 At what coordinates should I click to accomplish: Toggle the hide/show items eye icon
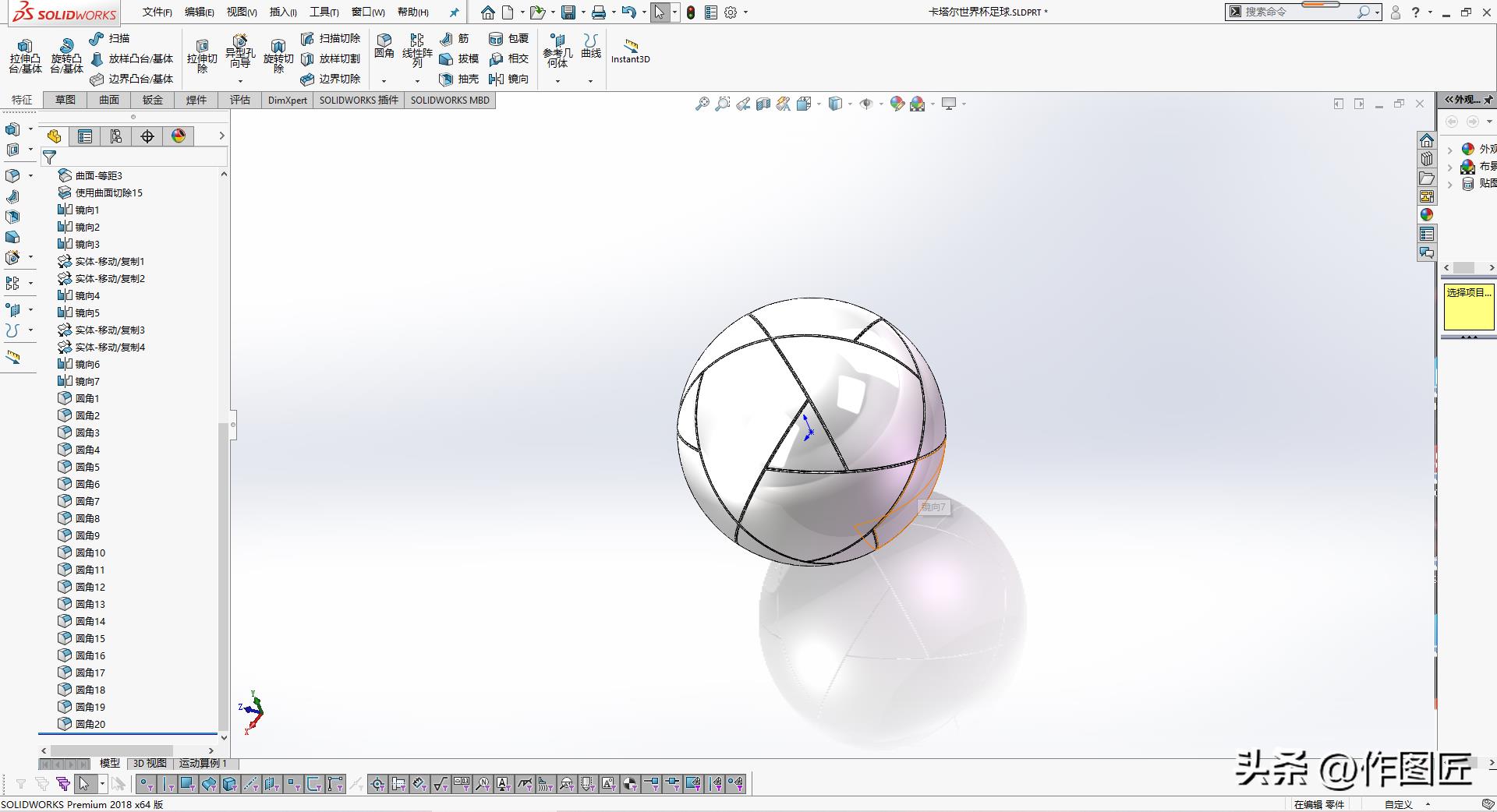[865, 104]
